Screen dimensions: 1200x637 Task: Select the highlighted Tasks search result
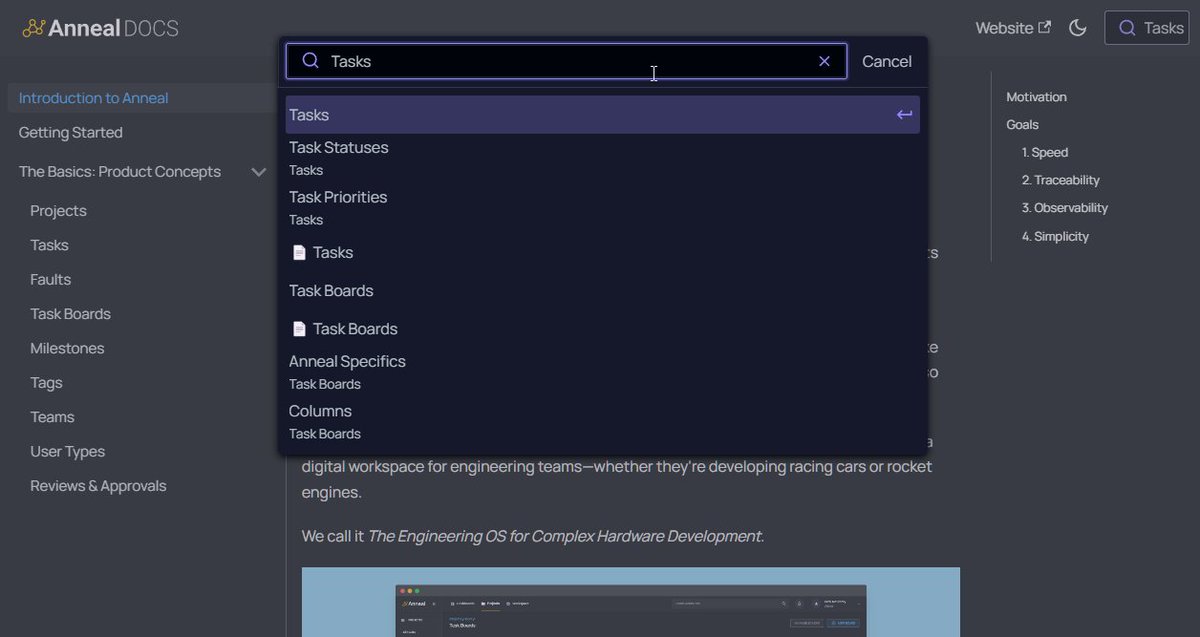click(602, 115)
